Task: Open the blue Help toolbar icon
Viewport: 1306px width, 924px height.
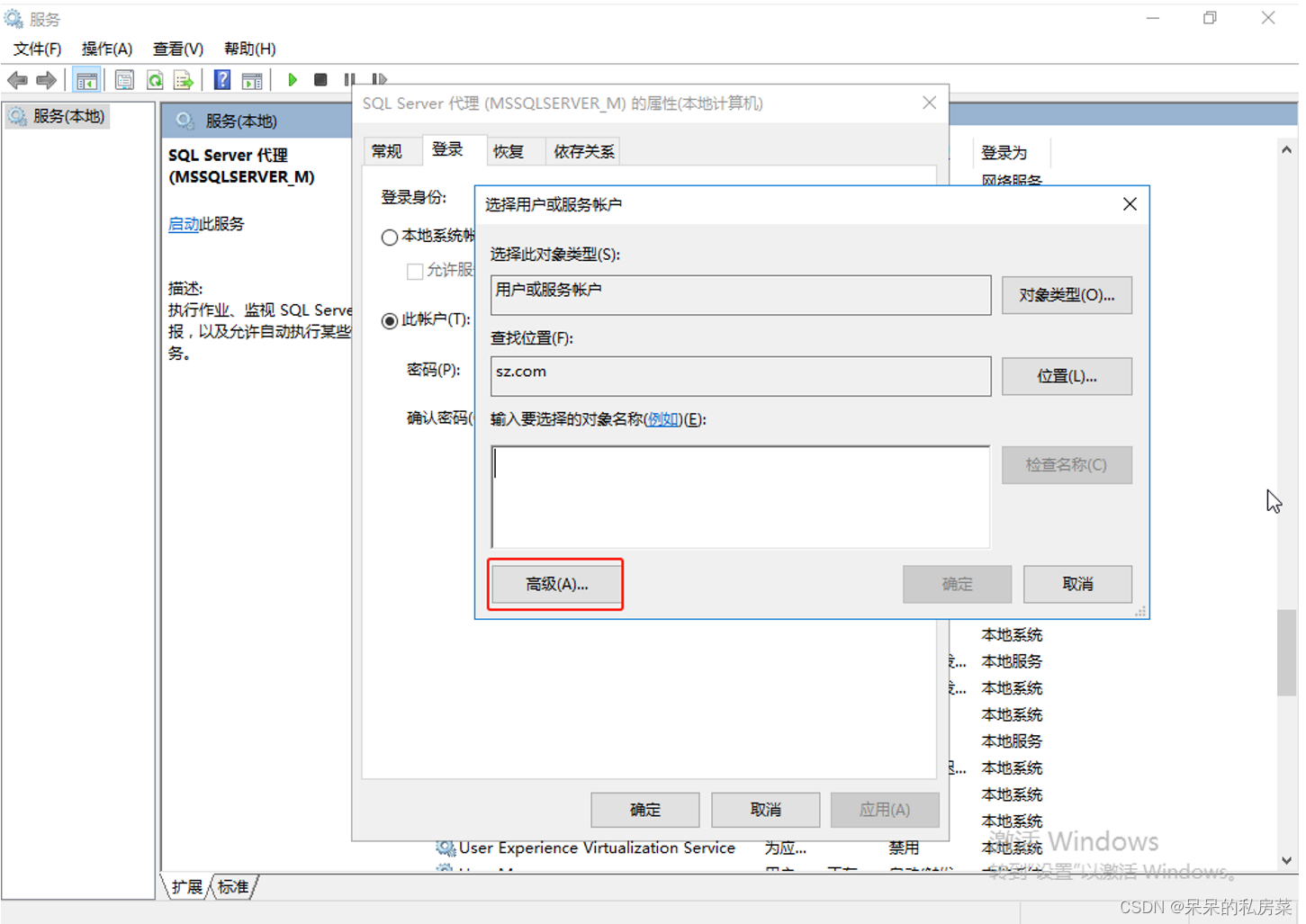Action: pos(222,80)
